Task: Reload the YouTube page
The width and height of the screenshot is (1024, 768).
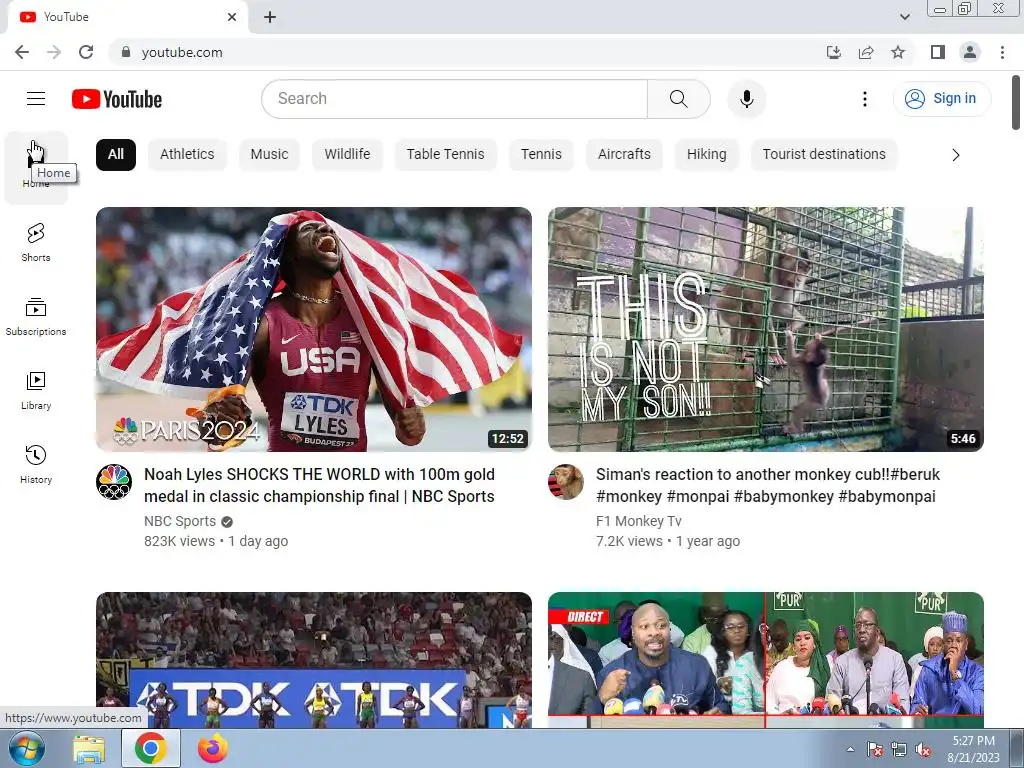Action: (86, 52)
